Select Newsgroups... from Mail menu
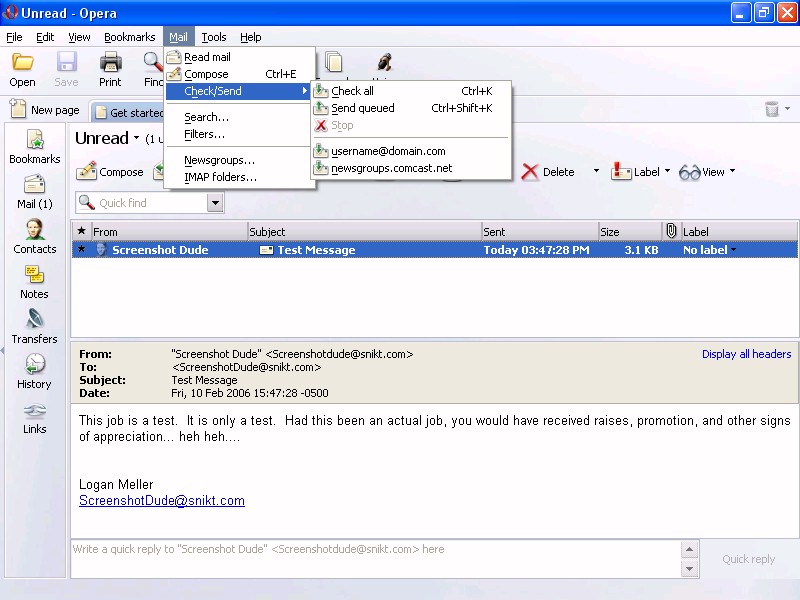 click(x=240, y=160)
